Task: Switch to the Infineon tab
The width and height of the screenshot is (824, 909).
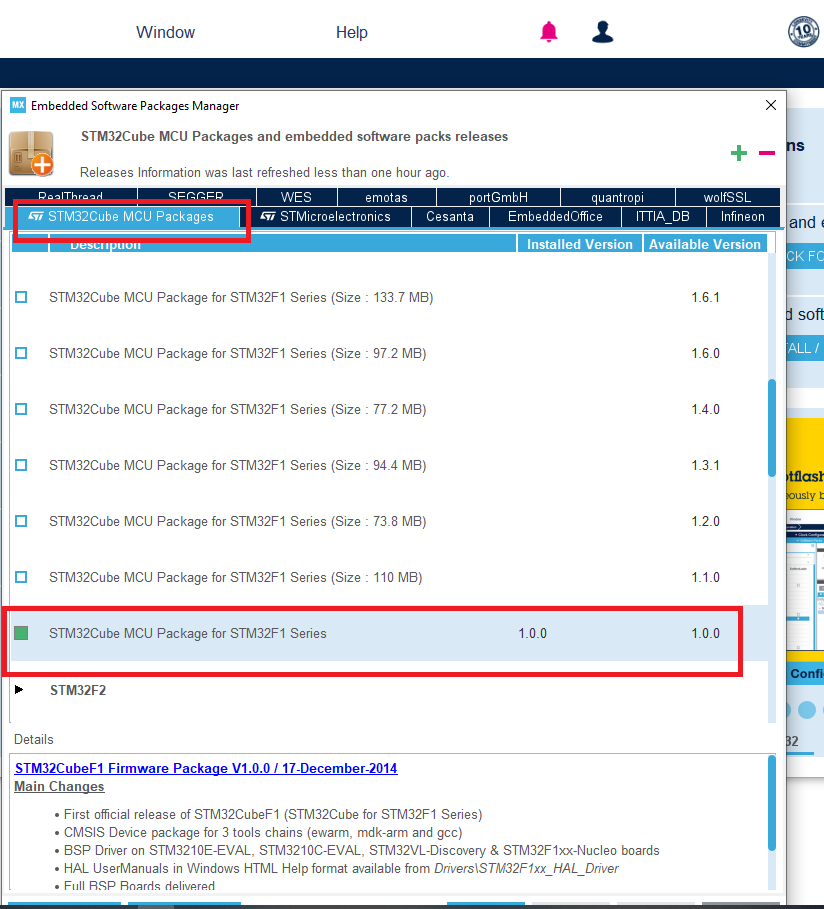Action: click(743, 217)
